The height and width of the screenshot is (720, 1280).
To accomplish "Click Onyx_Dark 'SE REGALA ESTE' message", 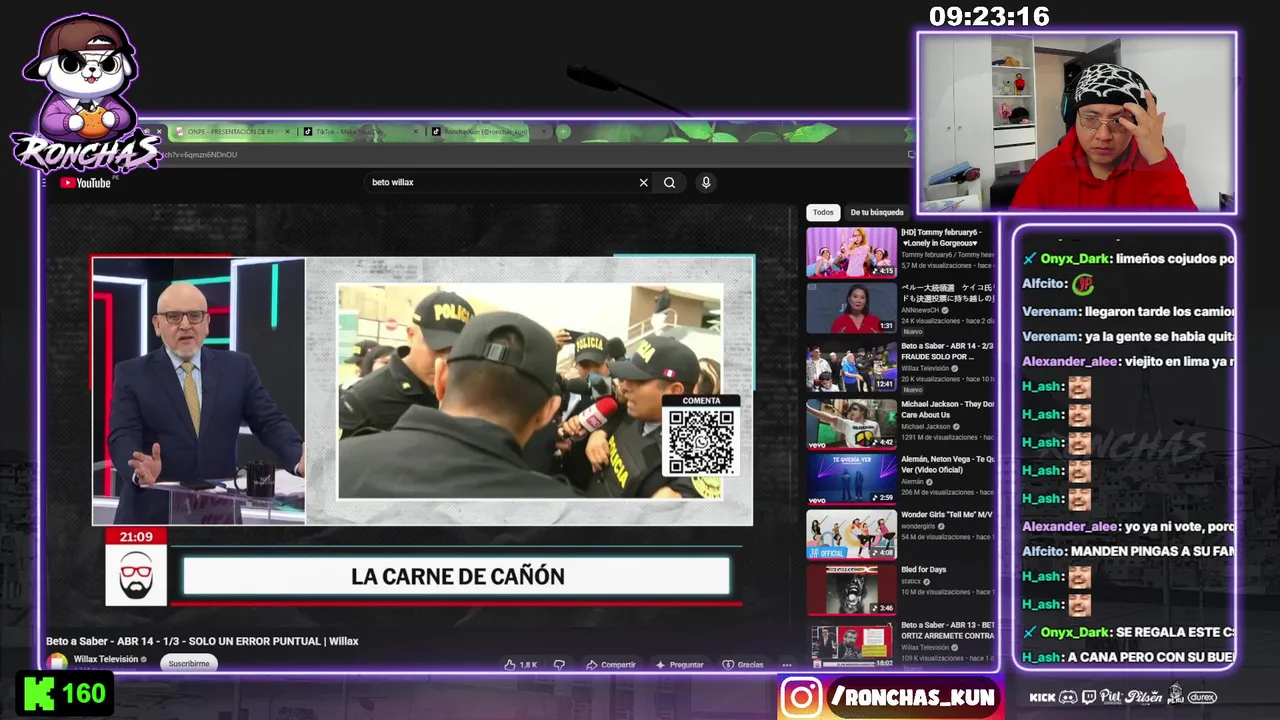I will [x=1128, y=632].
